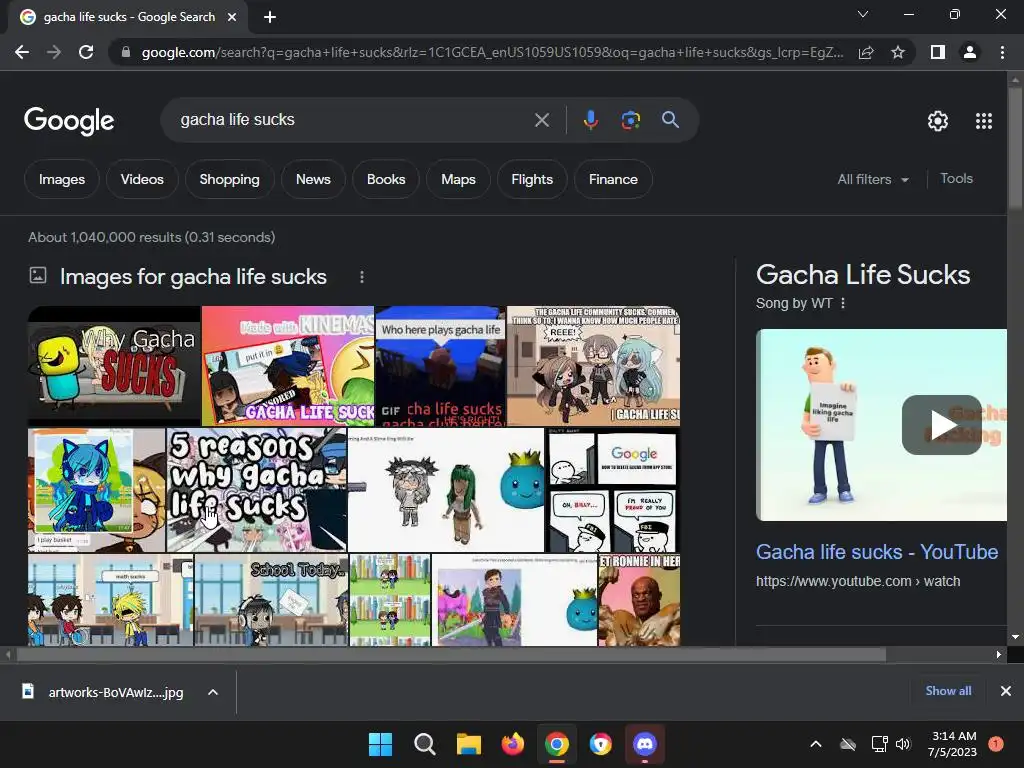1024x768 pixels.
Task: Clear the Google search box
Action: click(x=541, y=120)
